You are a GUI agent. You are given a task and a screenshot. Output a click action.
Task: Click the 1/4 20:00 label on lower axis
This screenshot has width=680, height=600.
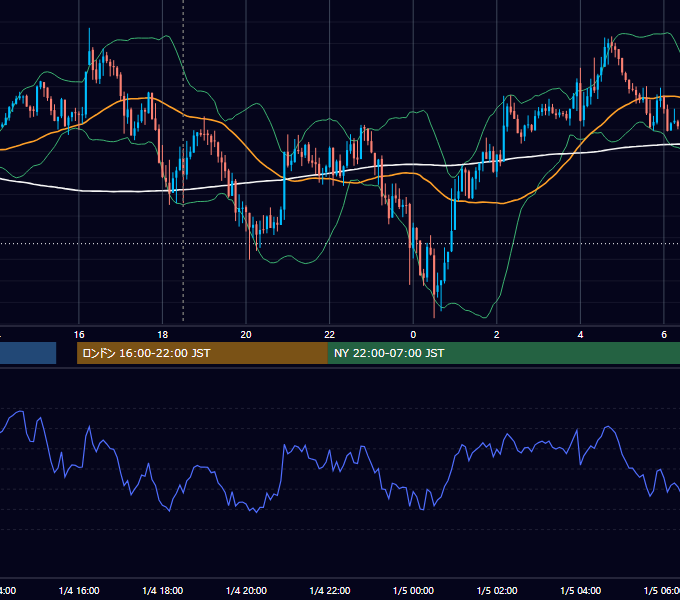point(246,590)
